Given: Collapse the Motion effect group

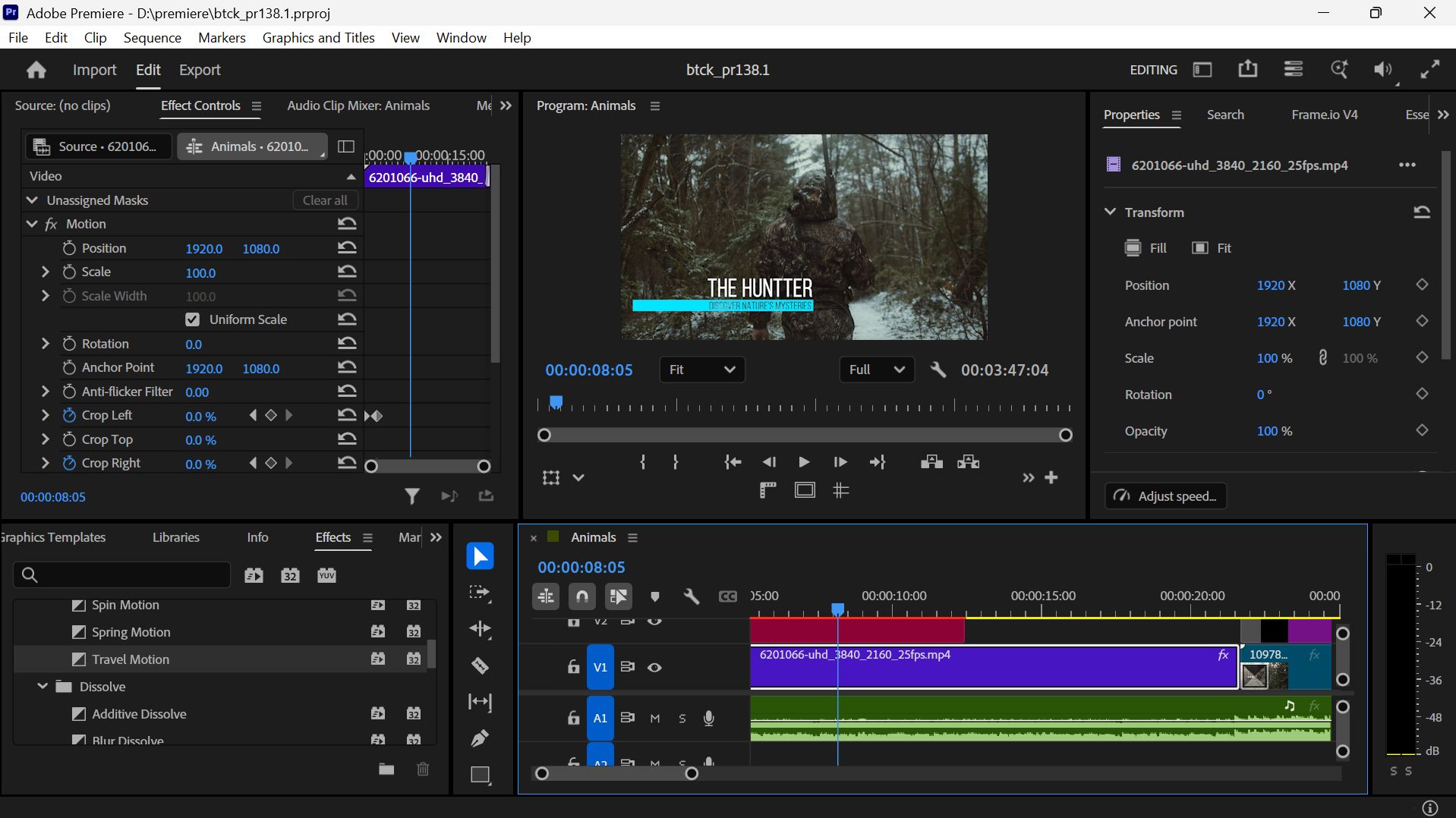Looking at the screenshot, I should [32, 224].
